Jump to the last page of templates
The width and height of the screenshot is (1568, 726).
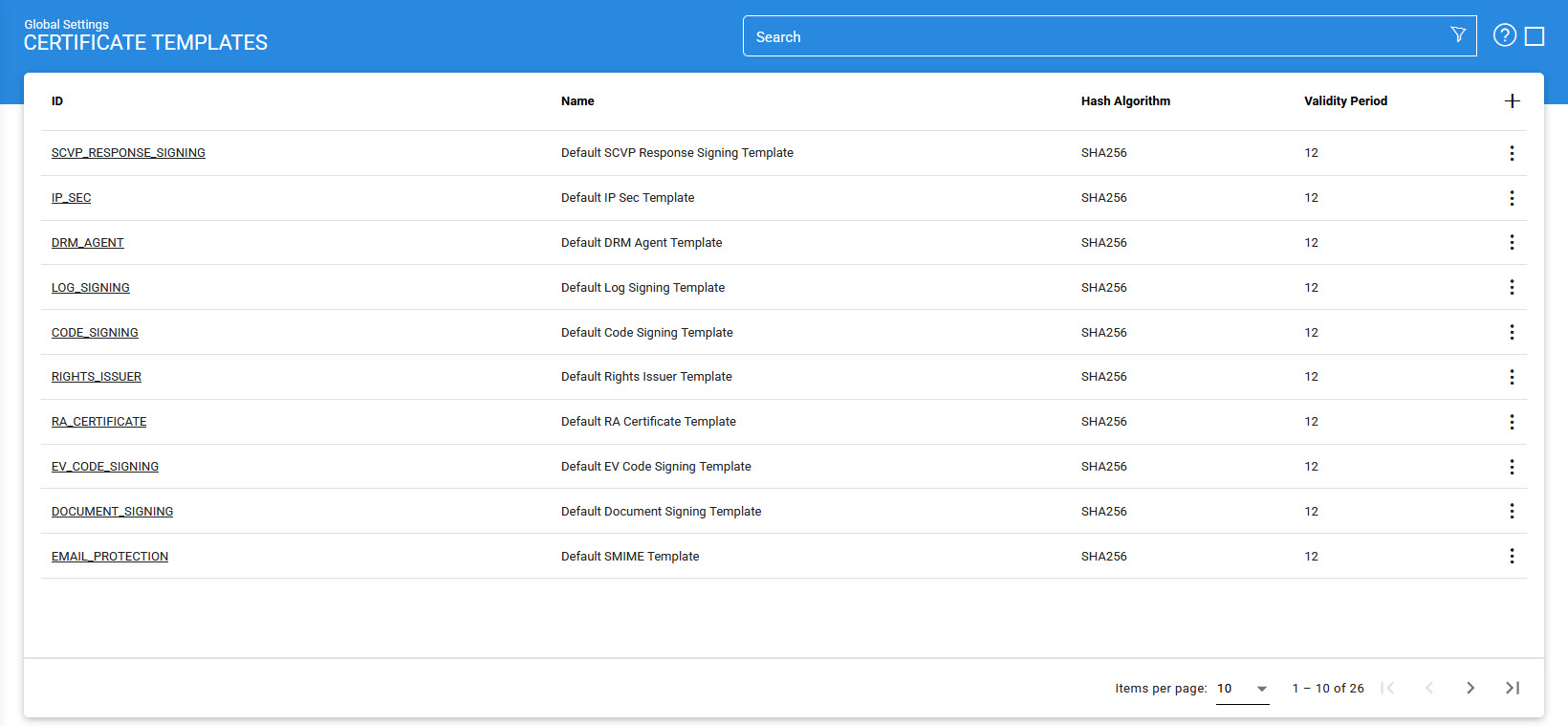1512,688
